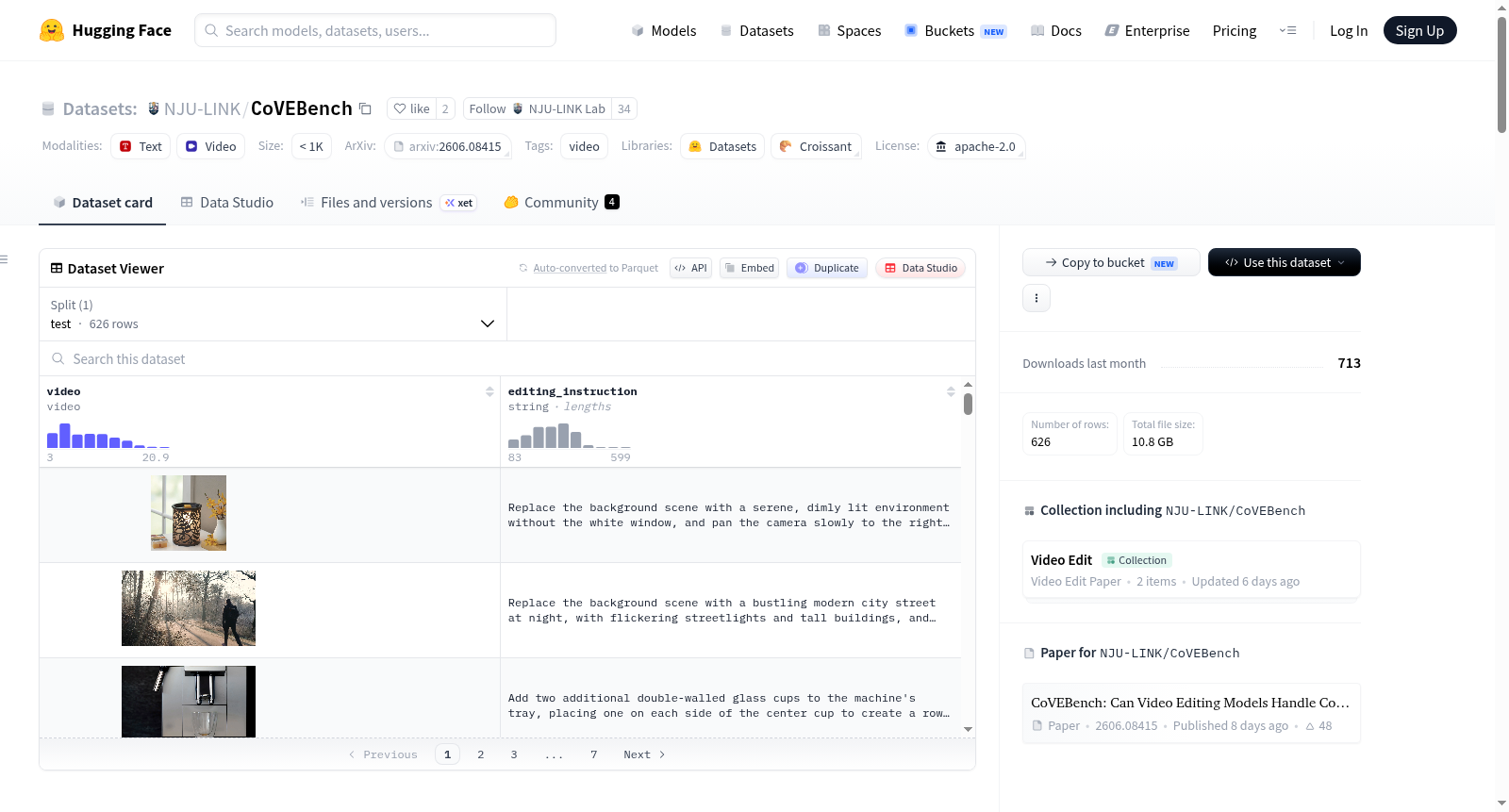This screenshot has width=1509, height=812.
Task: Click the Sign Up button
Action: [1419, 30]
